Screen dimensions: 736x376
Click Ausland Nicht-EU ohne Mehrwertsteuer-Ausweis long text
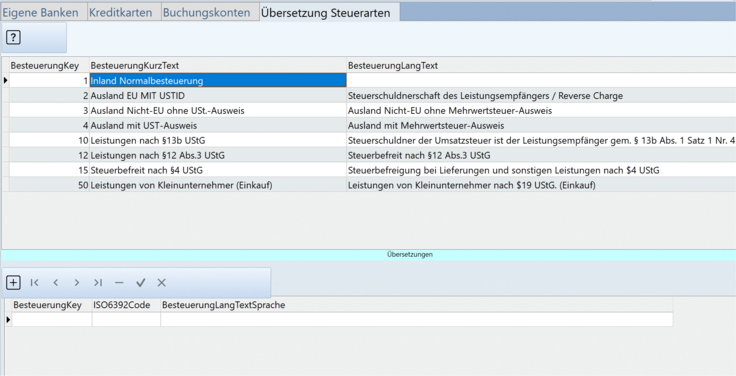(x=541, y=111)
